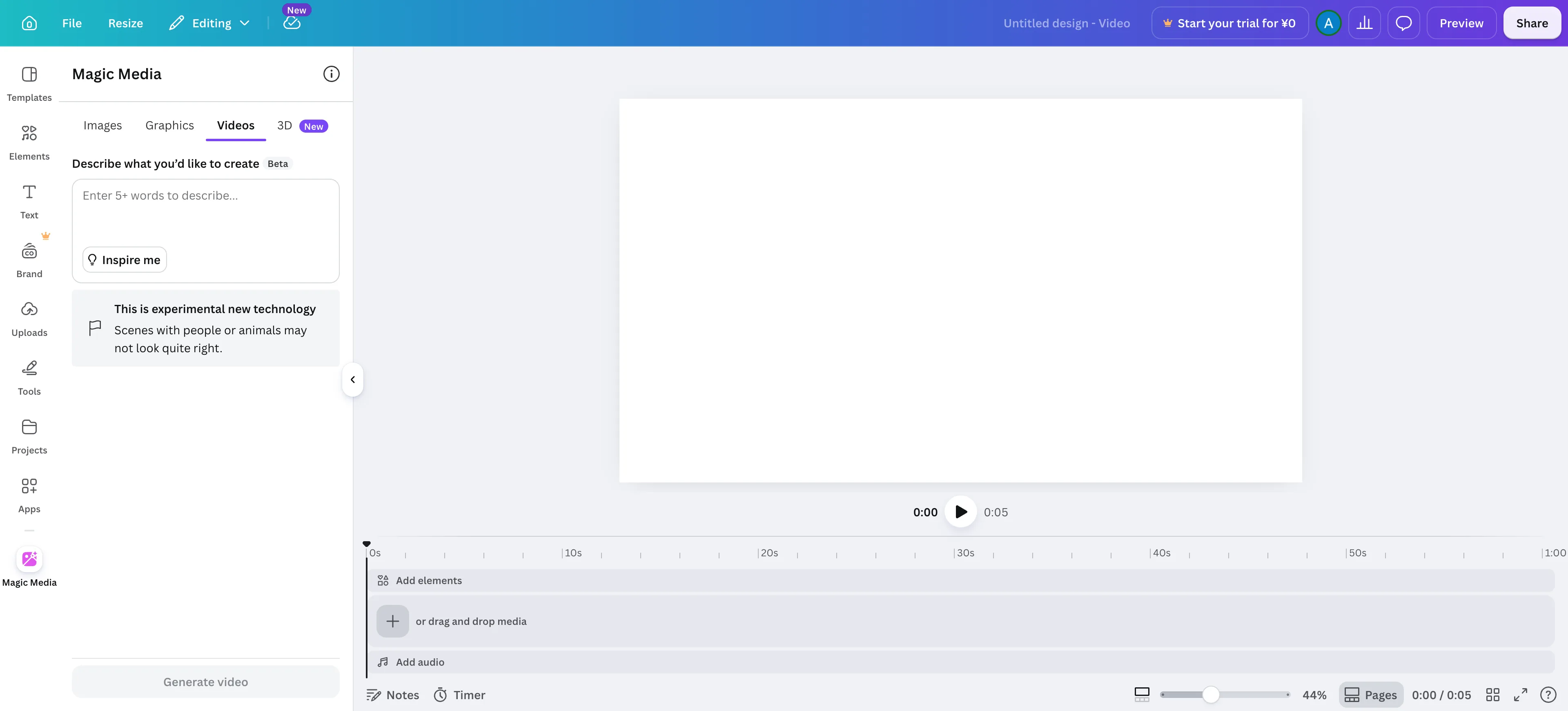Screen dimensions: 1568x711
Task: Open the Brand sidebar panel
Action: pos(29,260)
